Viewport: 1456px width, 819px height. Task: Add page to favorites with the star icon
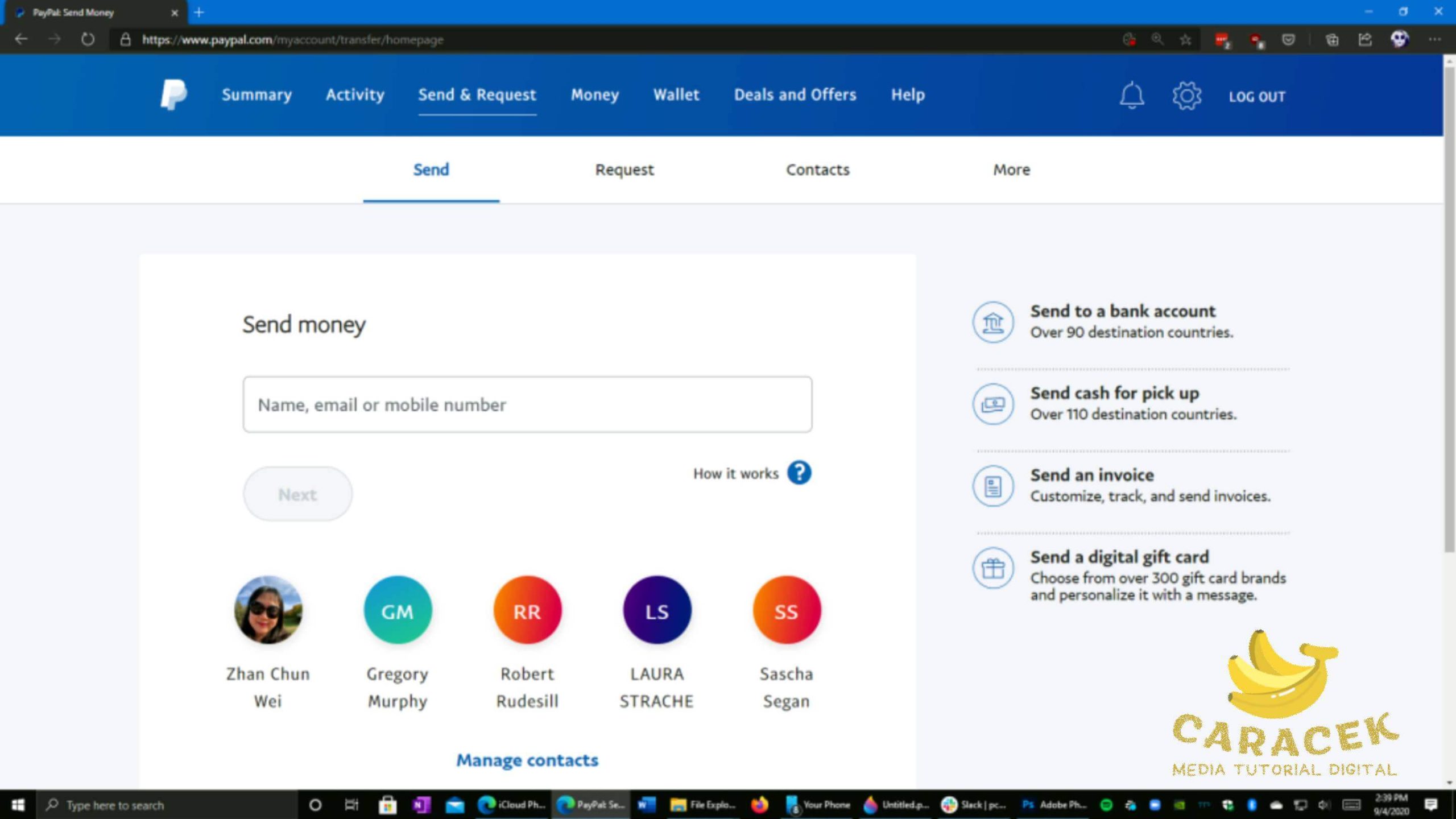pyautogui.click(x=1185, y=39)
